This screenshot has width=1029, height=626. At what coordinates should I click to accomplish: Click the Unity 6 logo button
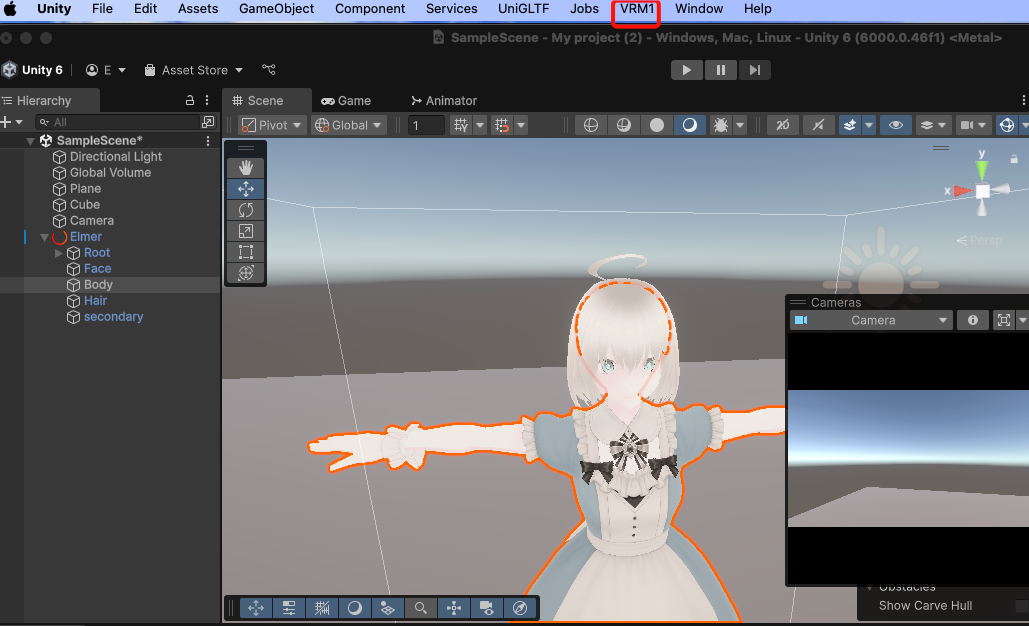click(33, 70)
